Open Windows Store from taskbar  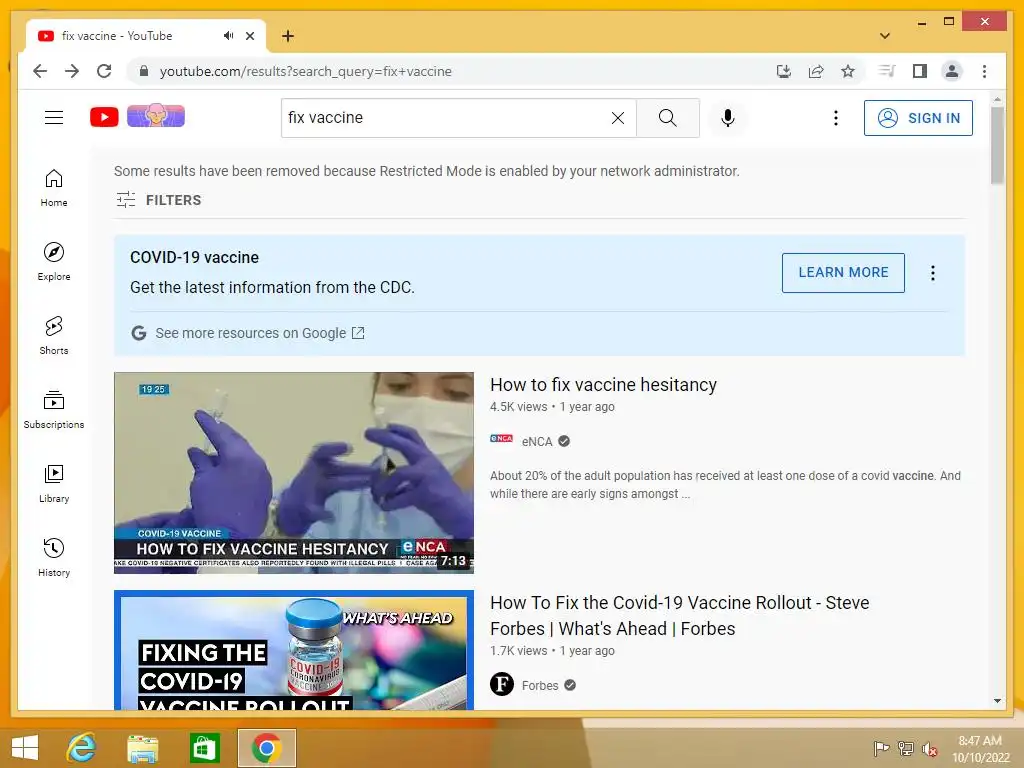204,748
